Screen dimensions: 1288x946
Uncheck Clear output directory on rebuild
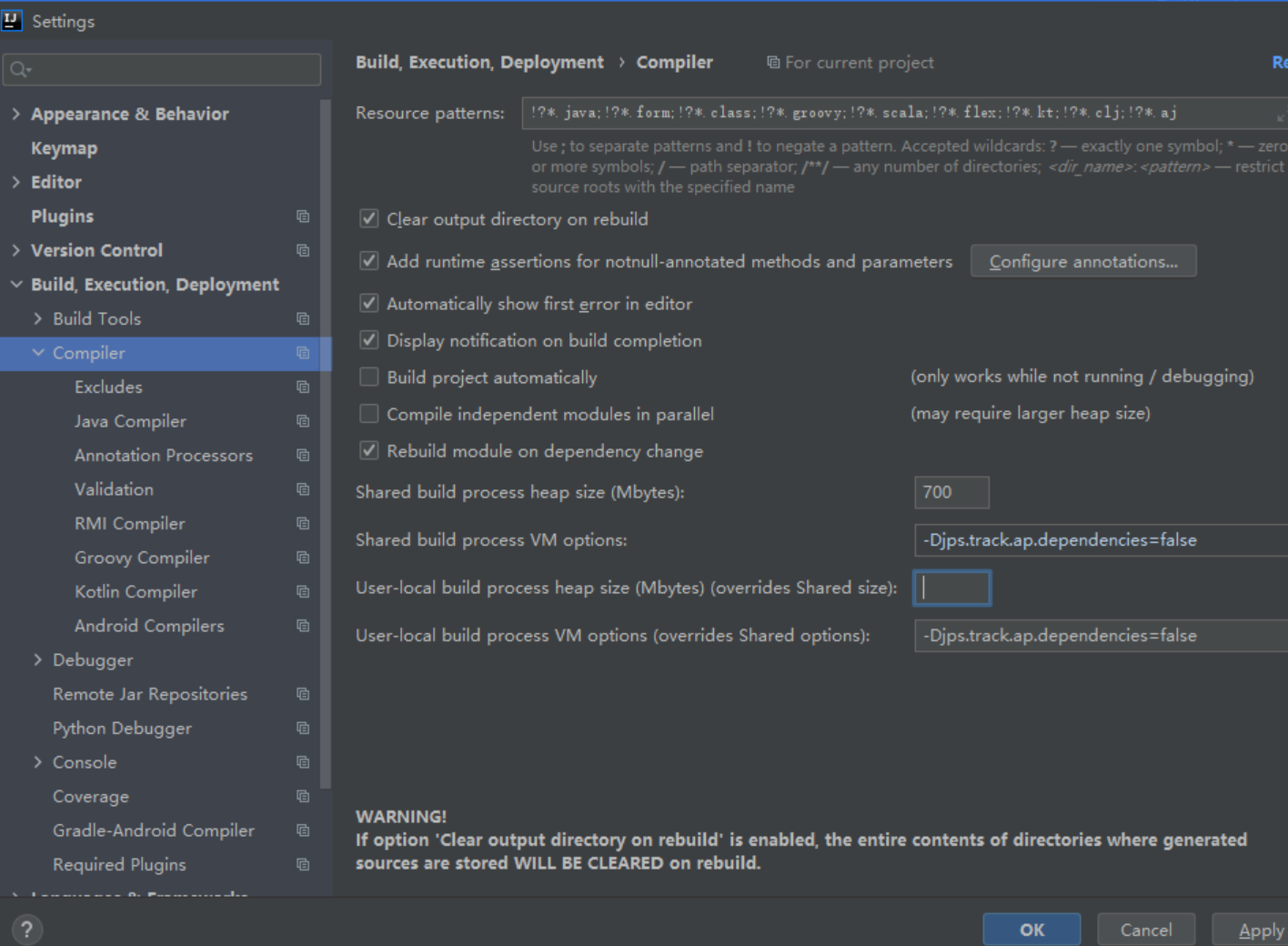tap(368, 218)
